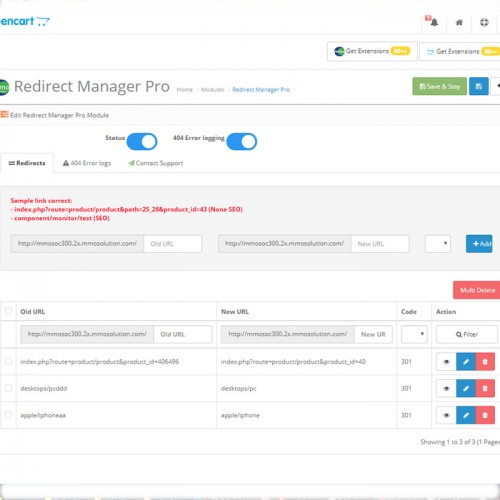Click the first Get Extensions button
The width and height of the screenshot is (500, 500).
(372, 51)
